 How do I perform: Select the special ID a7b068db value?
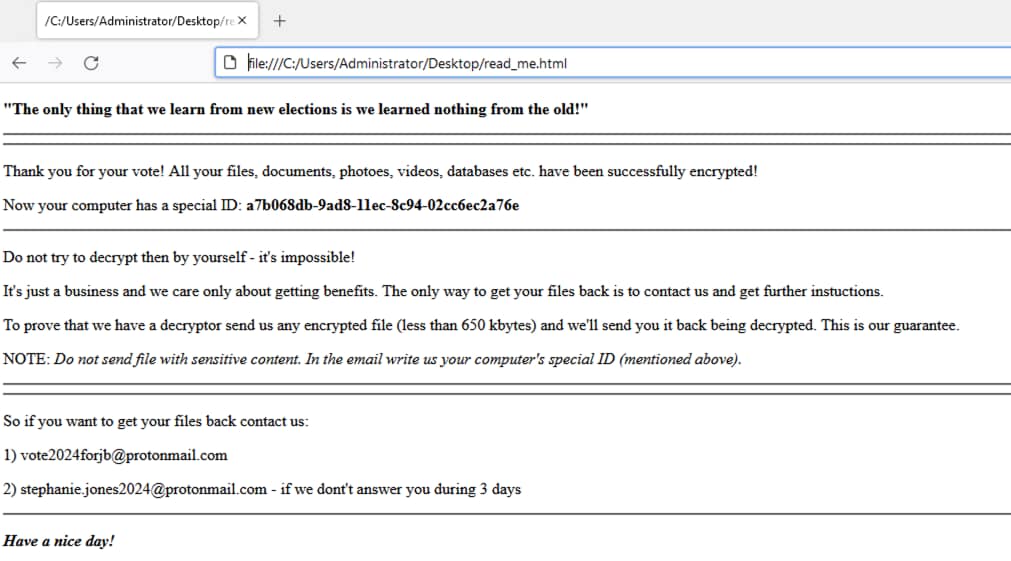pyautogui.click(x=382, y=205)
